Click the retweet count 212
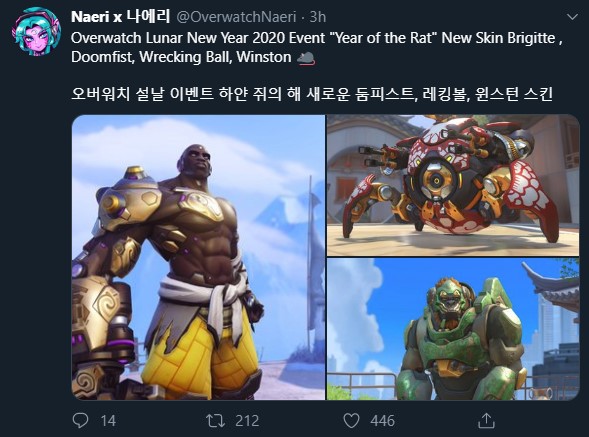The image size is (589, 437). [x=247, y=420]
